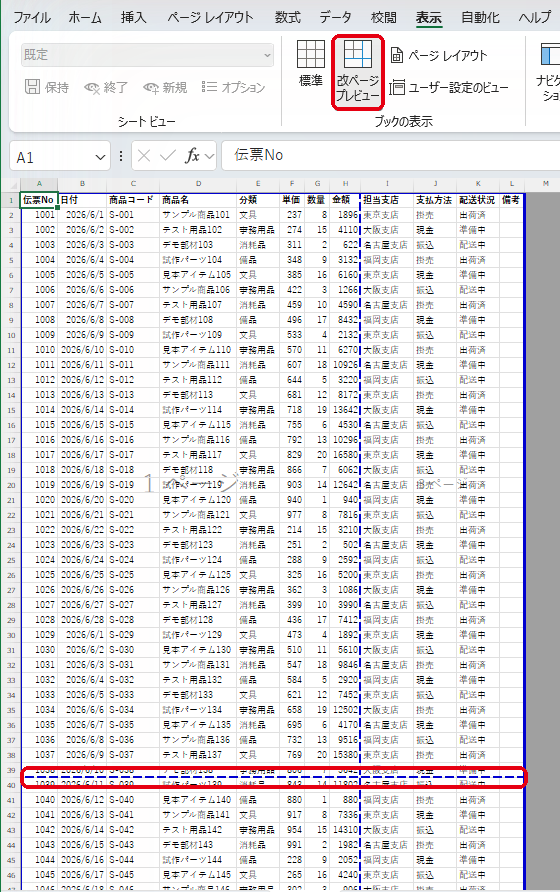This screenshot has width=560, height=892.
Task: Open the ファイル tab
Action: coord(32,18)
